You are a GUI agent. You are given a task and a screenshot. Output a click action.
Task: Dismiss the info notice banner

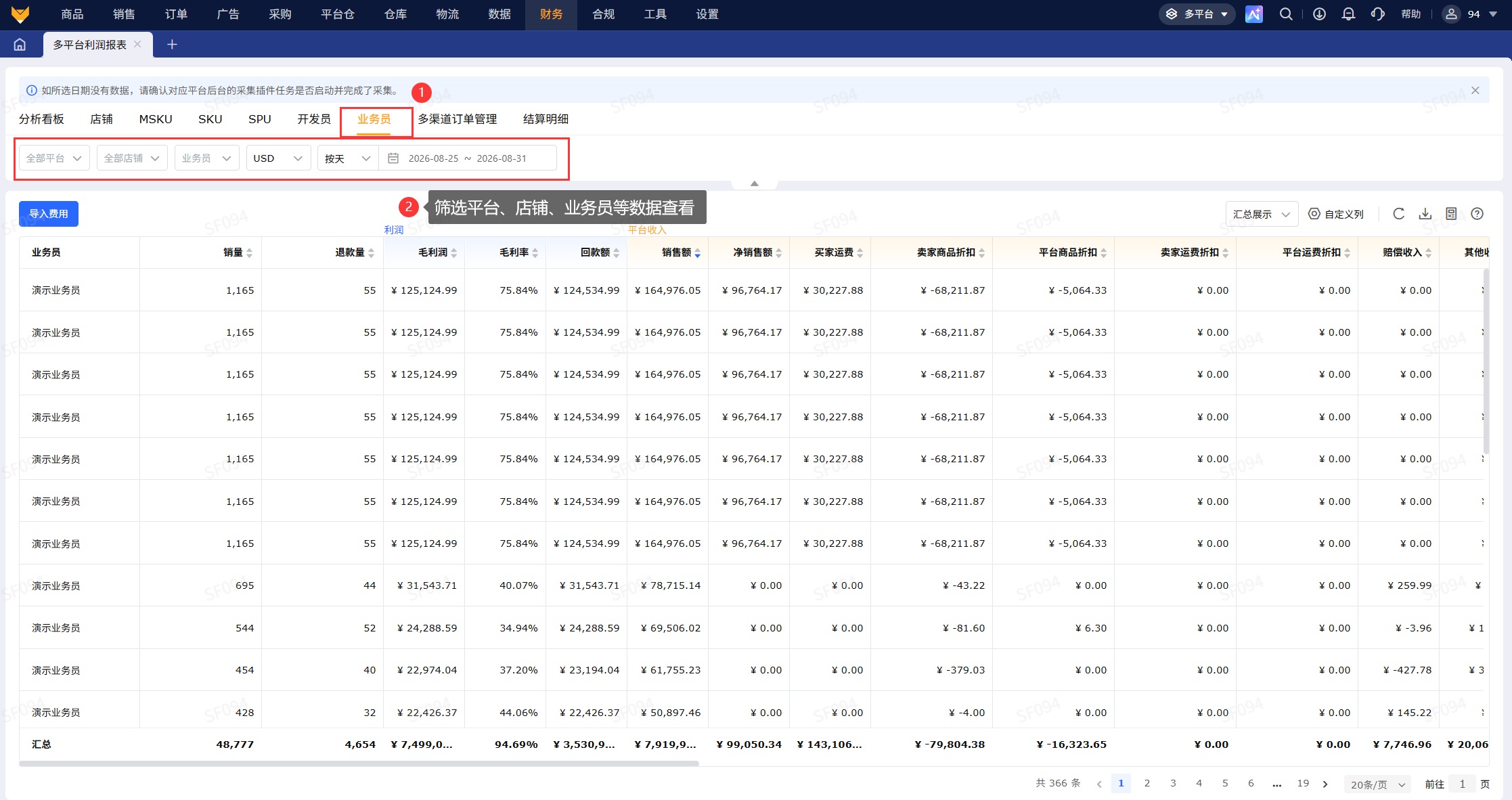click(1475, 91)
